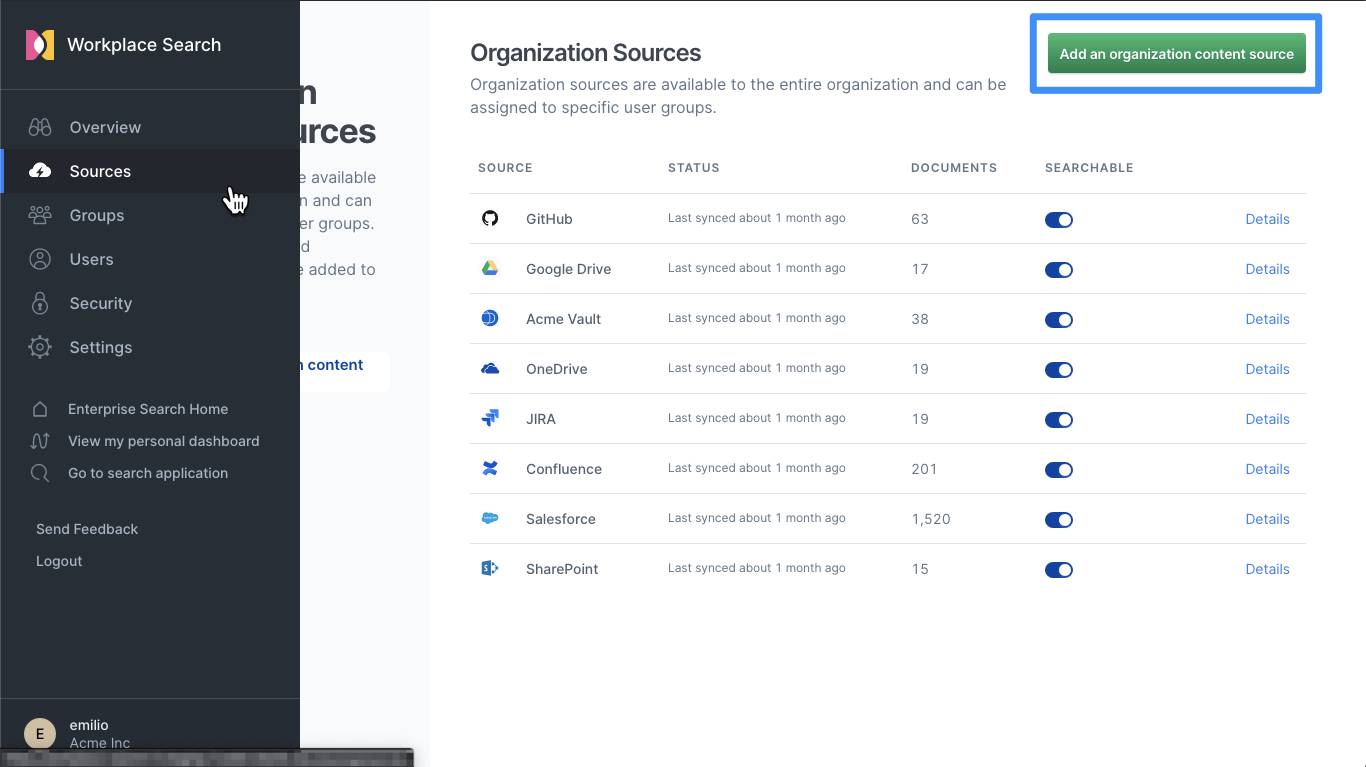Open Details for Google Drive
This screenshot has width=1366, height=767.
pos(1267,269)
